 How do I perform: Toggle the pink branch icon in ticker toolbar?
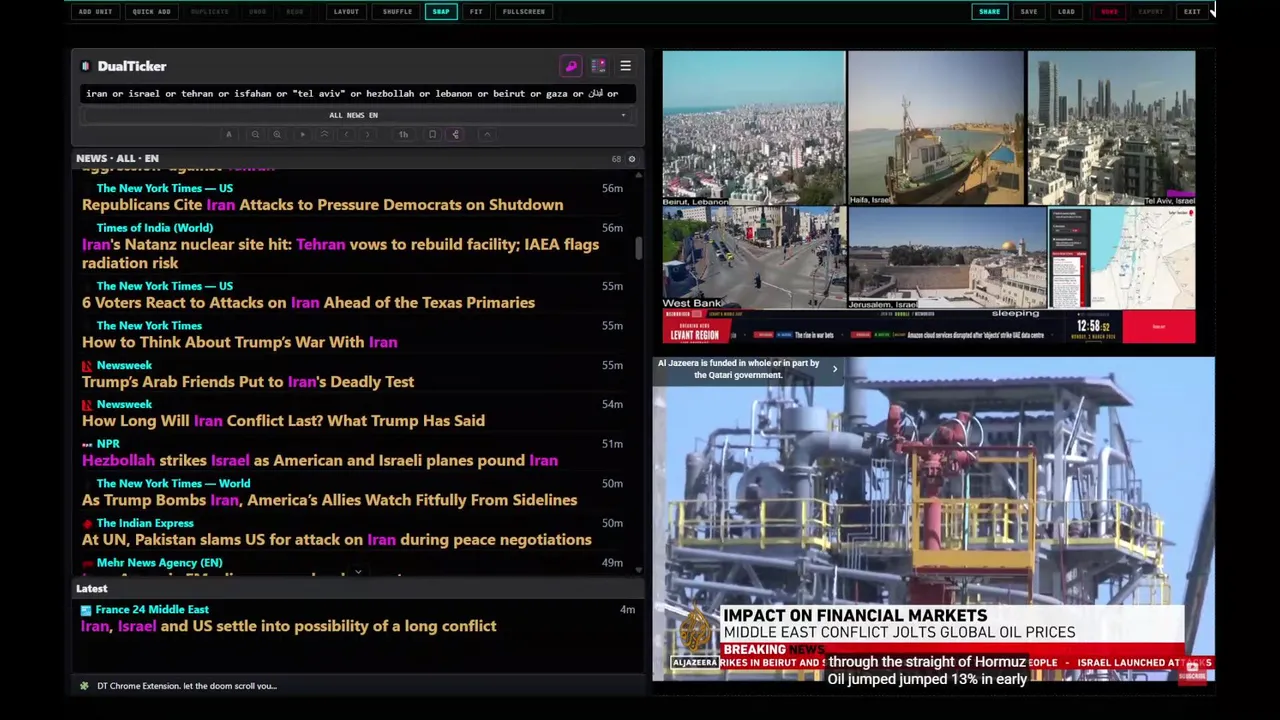[x=456, y=134]
